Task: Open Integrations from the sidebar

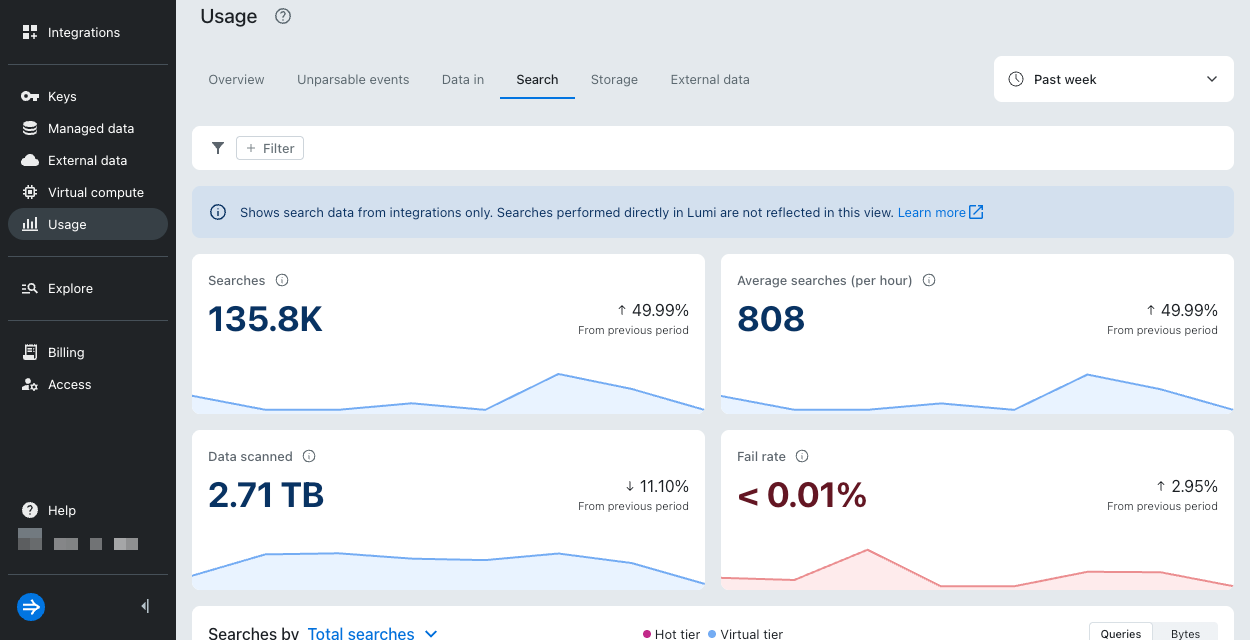Action: click(x=87, y=32)
